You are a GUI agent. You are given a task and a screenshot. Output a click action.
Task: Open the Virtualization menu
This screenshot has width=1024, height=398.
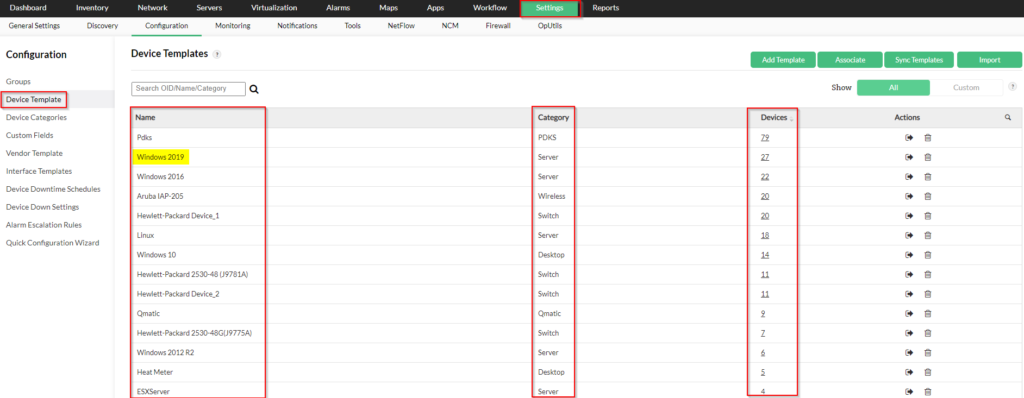point(274,8)
